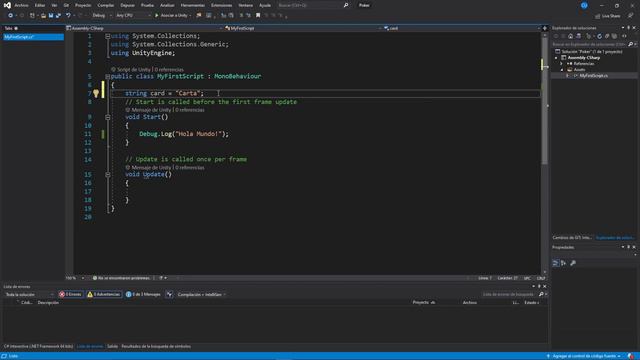This screenshot has width=640, height=360.
Task: Click the Descripción column header
Action: (x=48, y=302)
